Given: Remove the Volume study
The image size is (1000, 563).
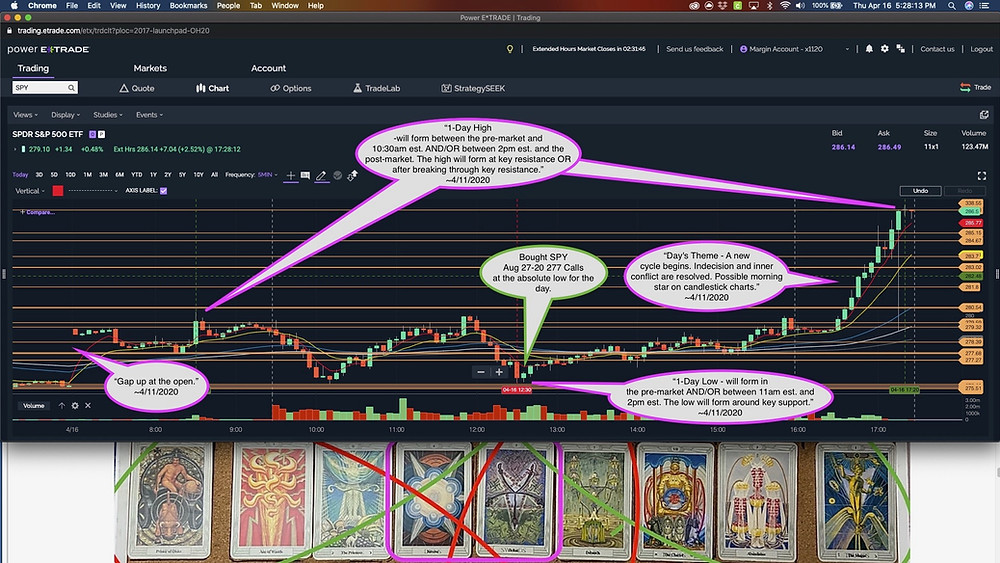Looking at the screenshot, I should [88, 406].
